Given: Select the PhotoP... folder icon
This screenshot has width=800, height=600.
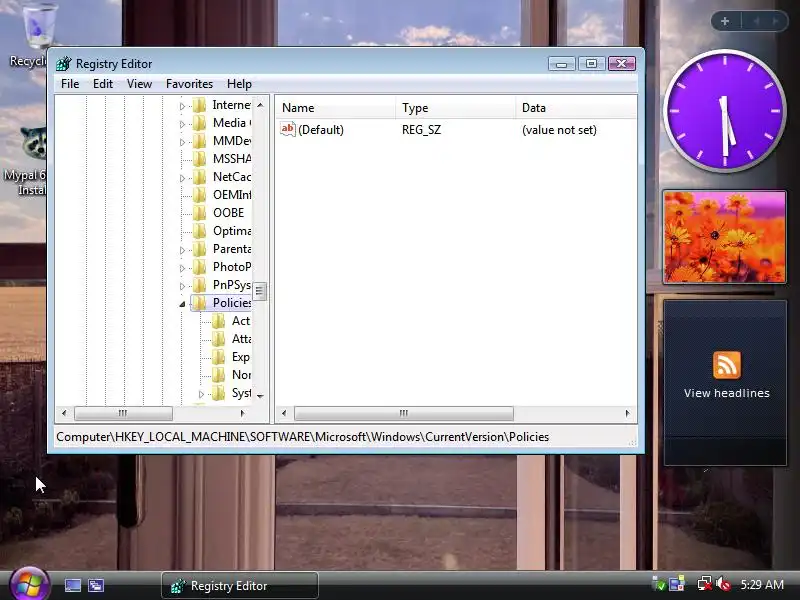Looking at the screenshot, I should (x=199, y=267).
